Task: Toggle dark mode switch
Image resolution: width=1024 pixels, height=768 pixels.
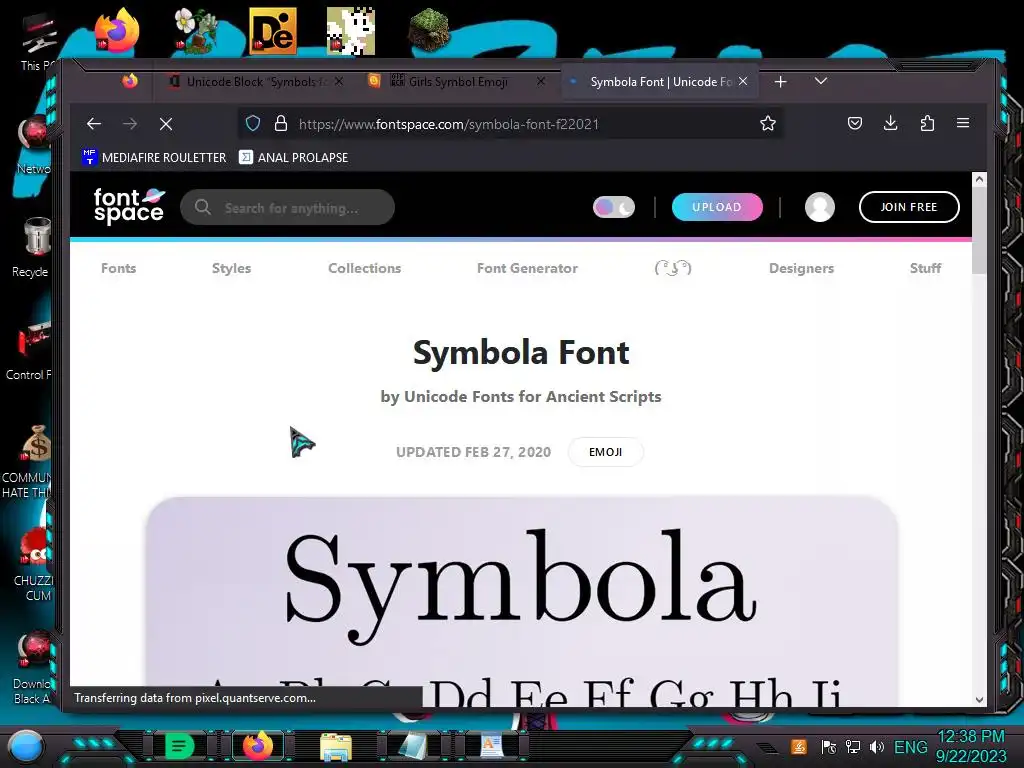Action: (614, 207)
